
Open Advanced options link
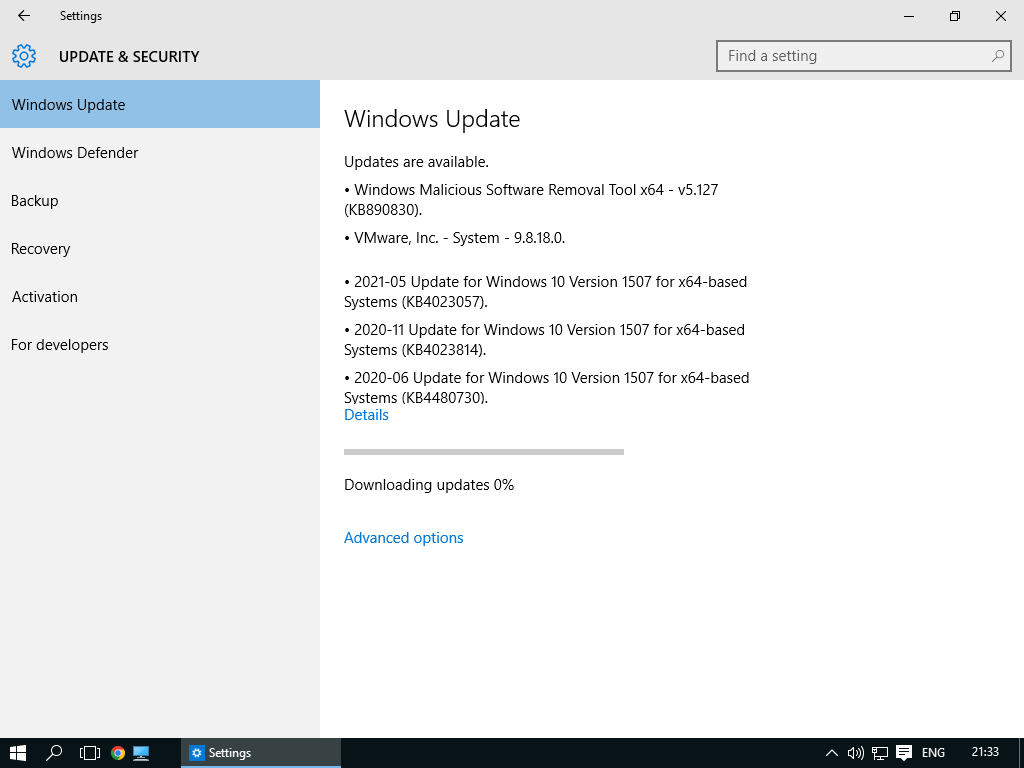point(403,538)
